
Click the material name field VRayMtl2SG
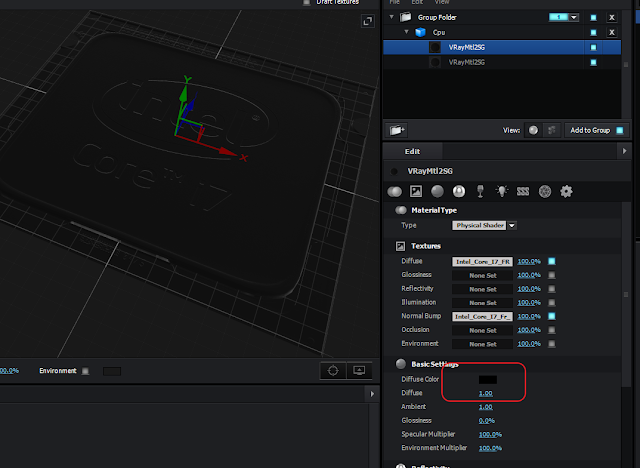point(430,171)
